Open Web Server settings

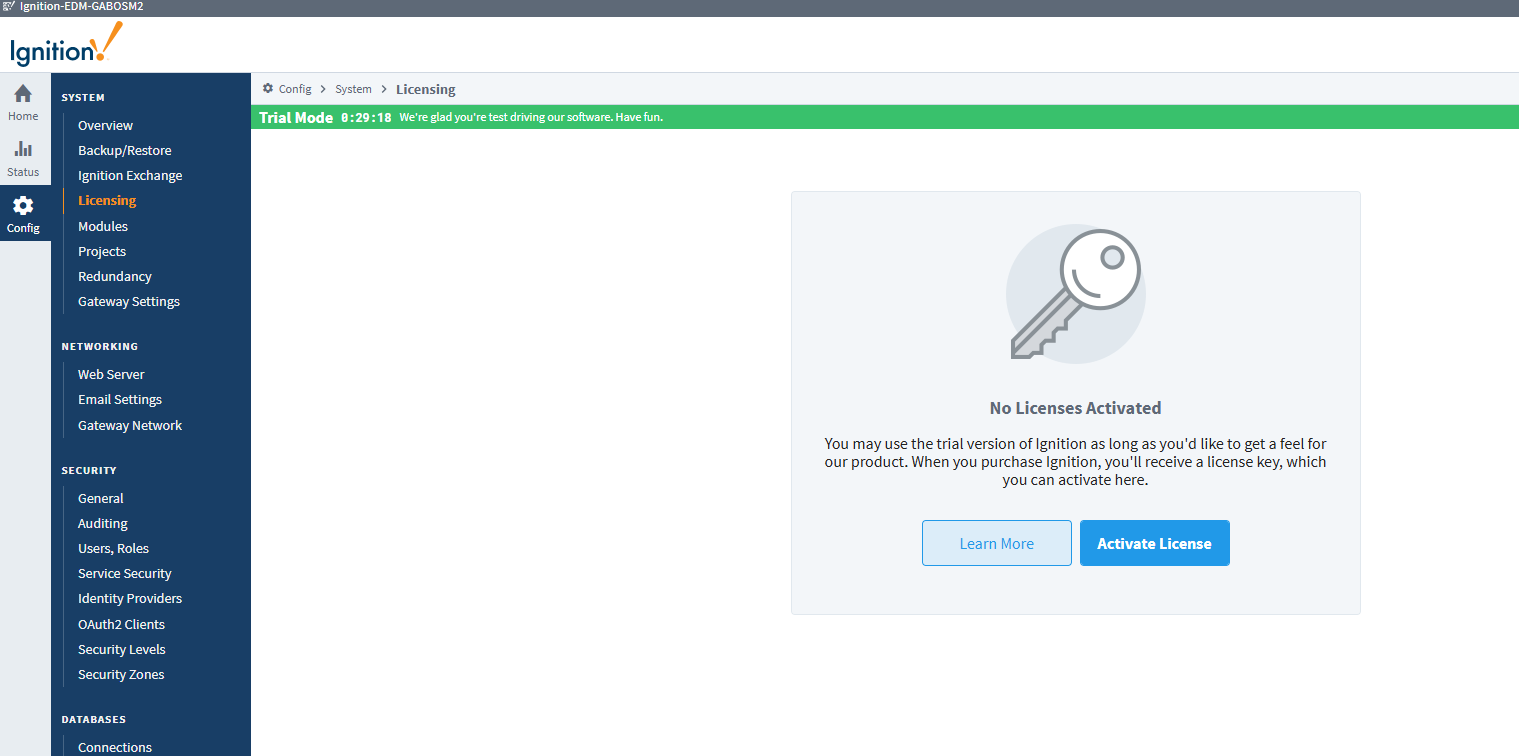[111, 374]
